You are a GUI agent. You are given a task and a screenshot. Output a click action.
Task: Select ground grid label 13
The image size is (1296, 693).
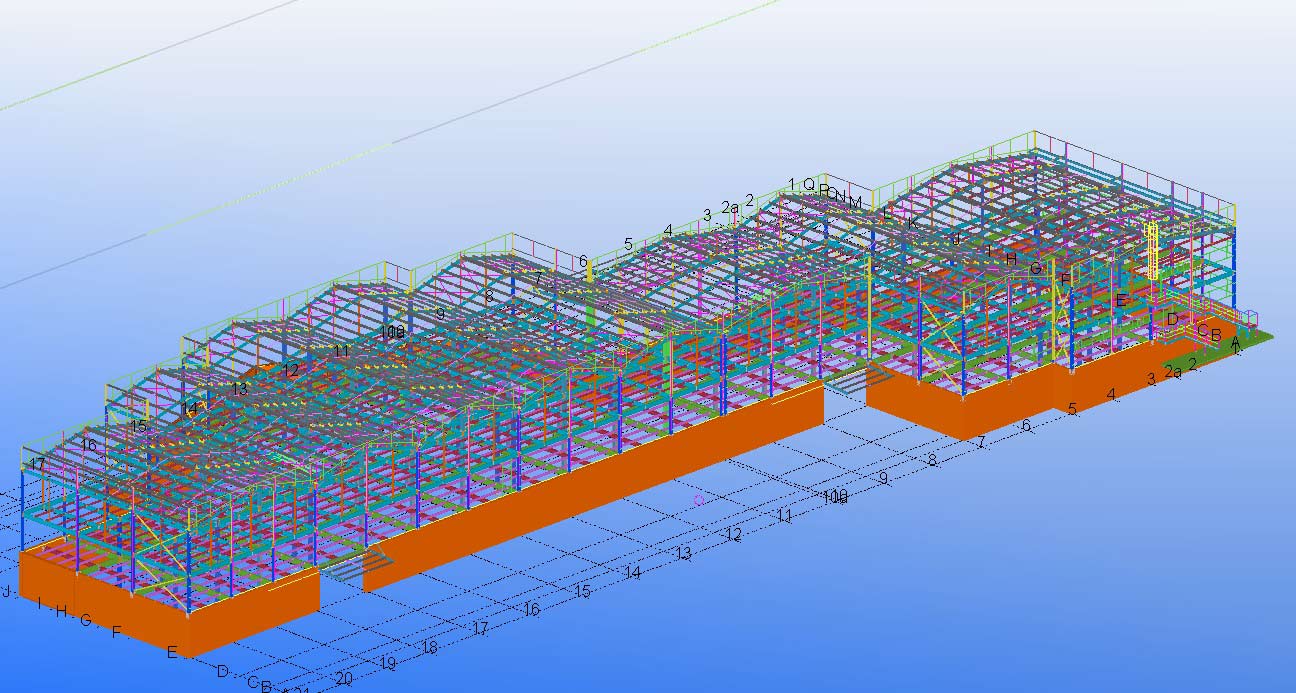[x=684, y=554]
